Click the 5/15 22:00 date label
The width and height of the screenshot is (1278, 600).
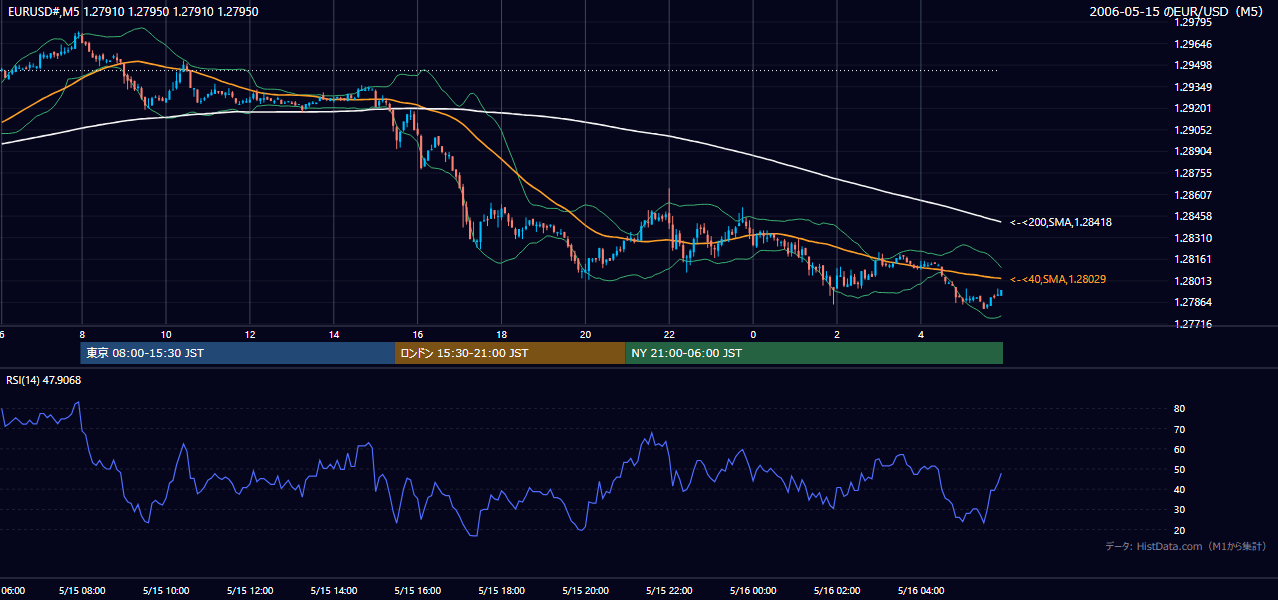[670, 590]
